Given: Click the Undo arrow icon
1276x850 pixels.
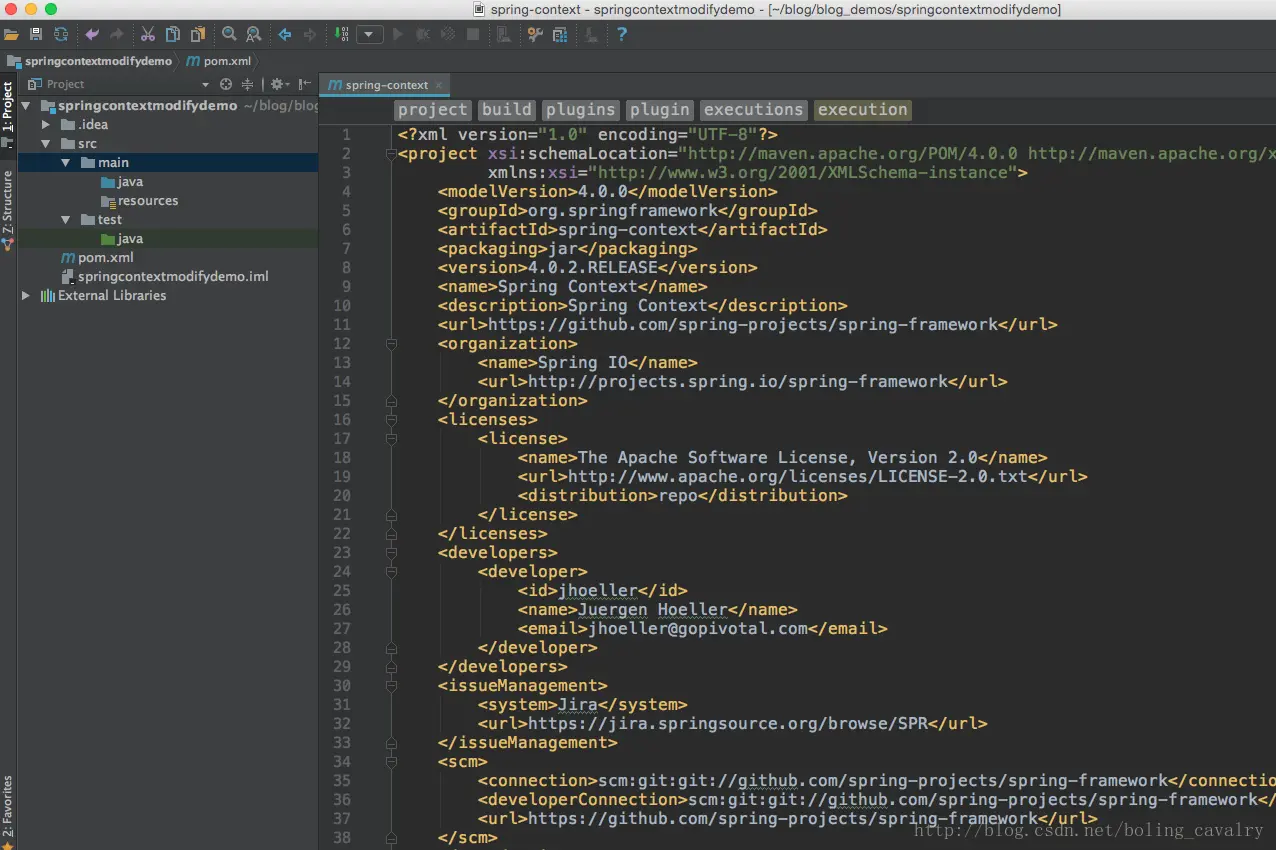Looking at the screenshot, I should point(92,35).
